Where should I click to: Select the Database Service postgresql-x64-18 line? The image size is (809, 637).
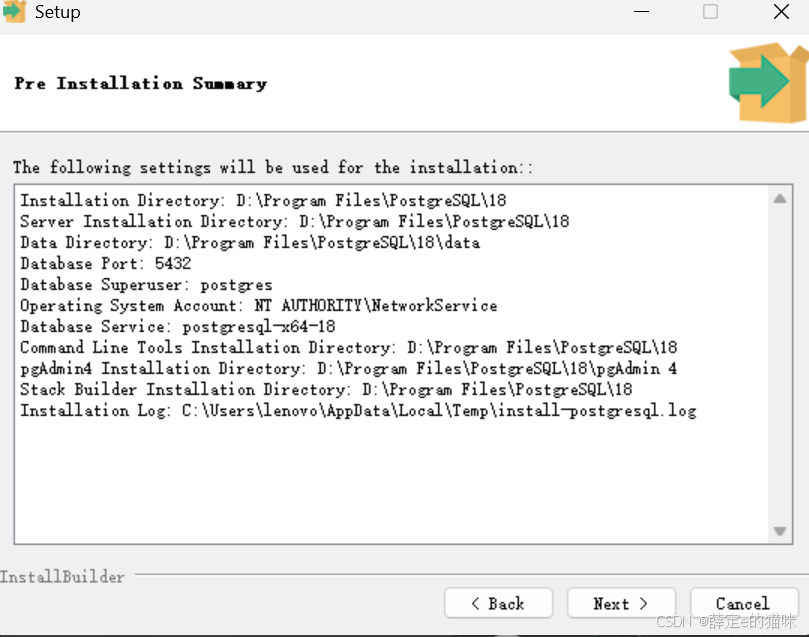point(178,326)
